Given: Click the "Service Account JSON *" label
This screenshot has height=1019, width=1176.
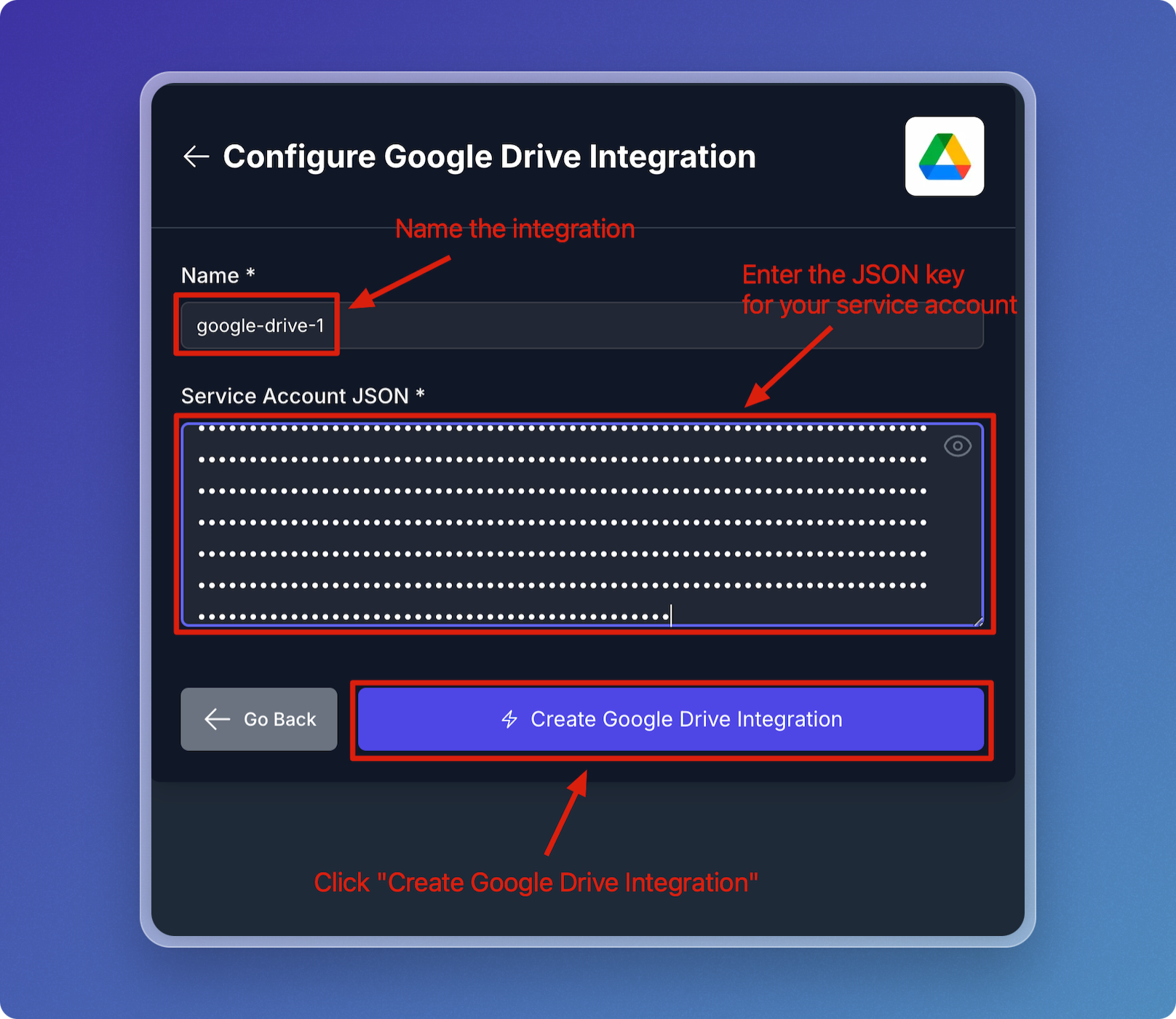Looking at the screenshot, I should click(303, 395).
